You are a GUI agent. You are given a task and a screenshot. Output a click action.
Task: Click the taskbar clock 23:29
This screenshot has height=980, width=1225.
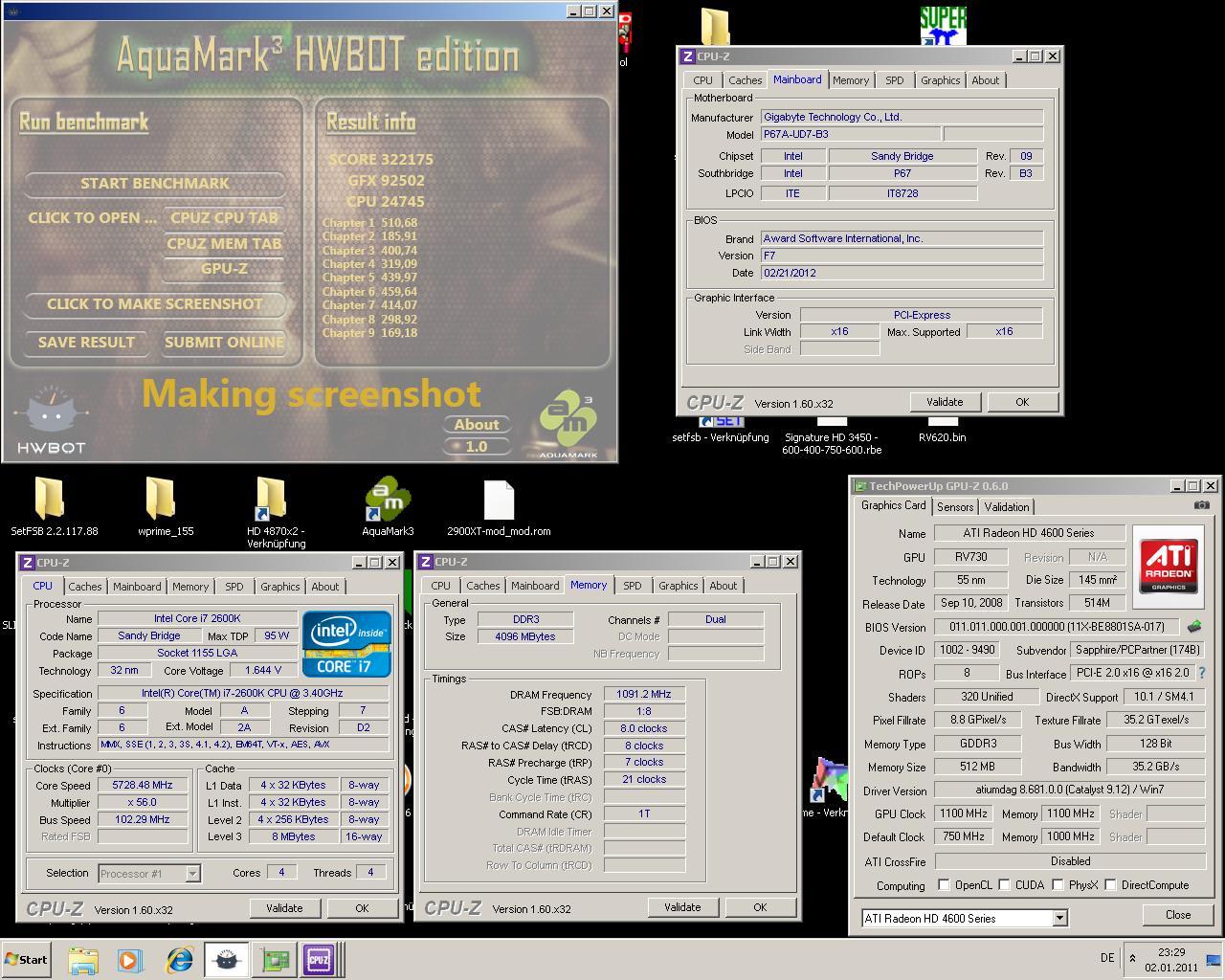tap(1171, 952)
